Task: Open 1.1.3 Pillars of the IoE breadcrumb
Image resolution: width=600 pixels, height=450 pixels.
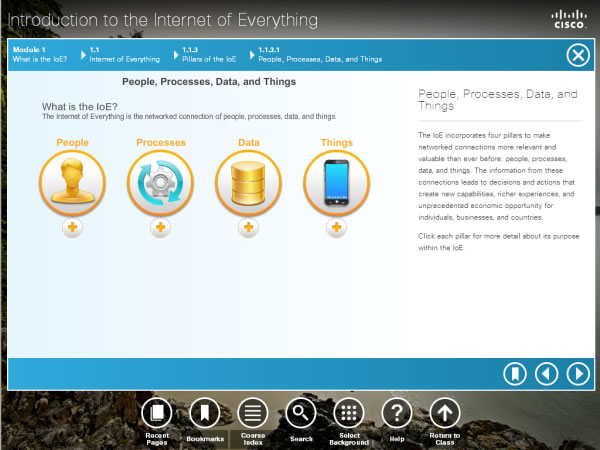Action: [x=208, y=54]
